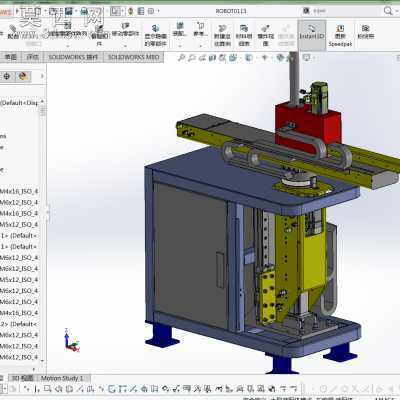Click 显示隐藏的零部件 Show Hidden Components
The image size is (400, 400).
156,35
